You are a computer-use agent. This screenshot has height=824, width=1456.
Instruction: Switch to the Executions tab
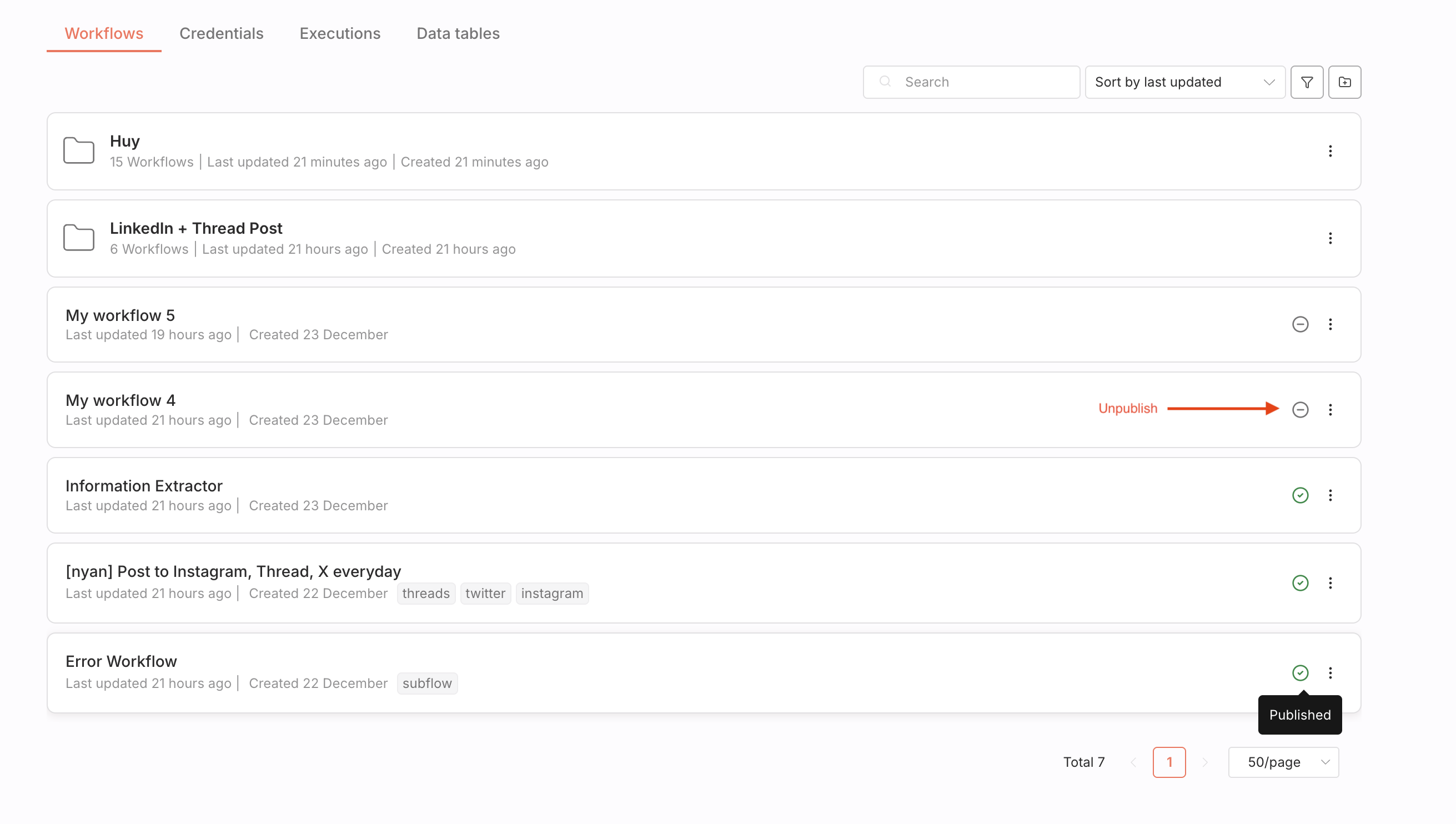[x=339, y=33]
